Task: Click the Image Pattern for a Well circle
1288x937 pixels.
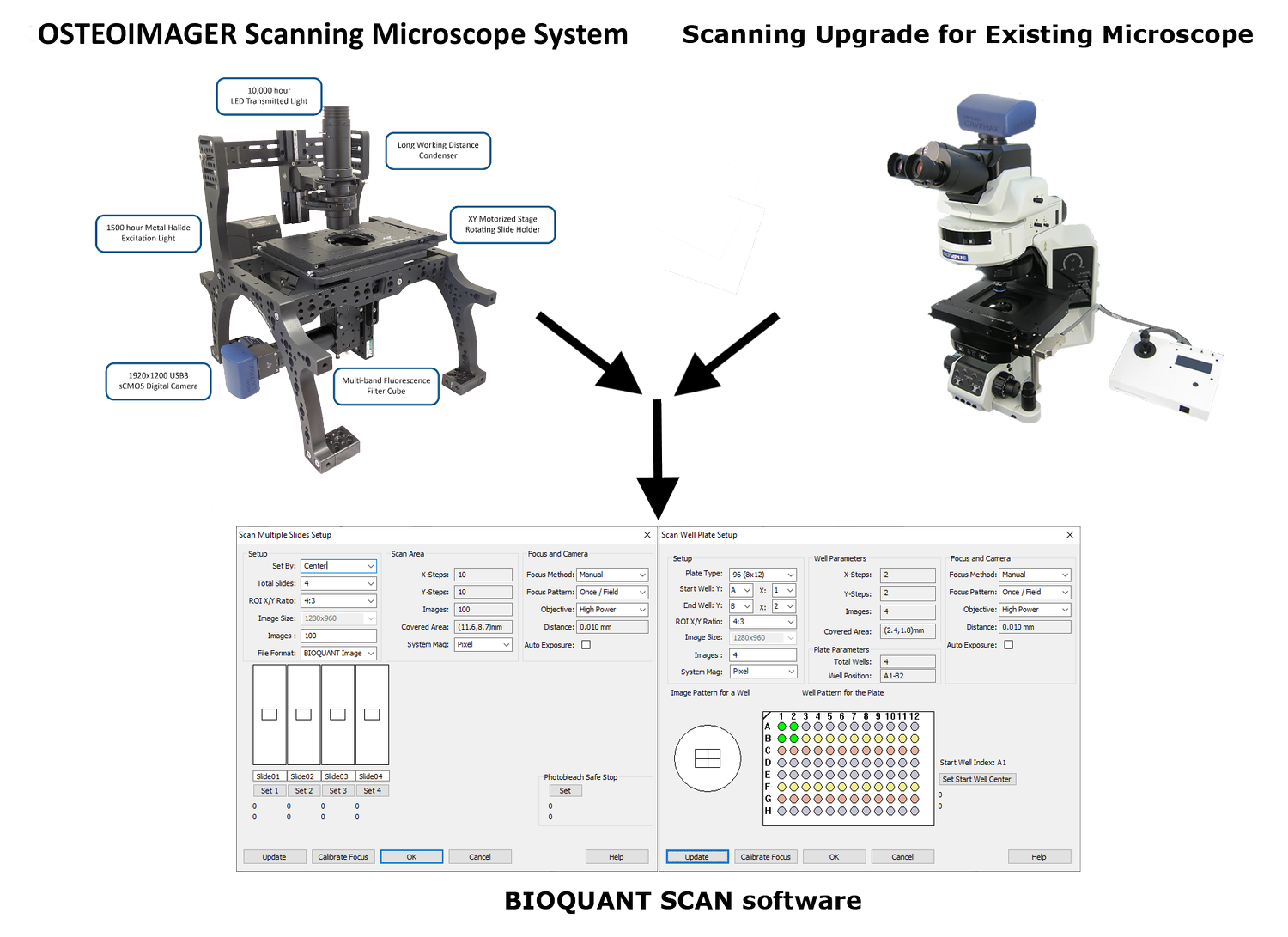Action: point(708,759)
